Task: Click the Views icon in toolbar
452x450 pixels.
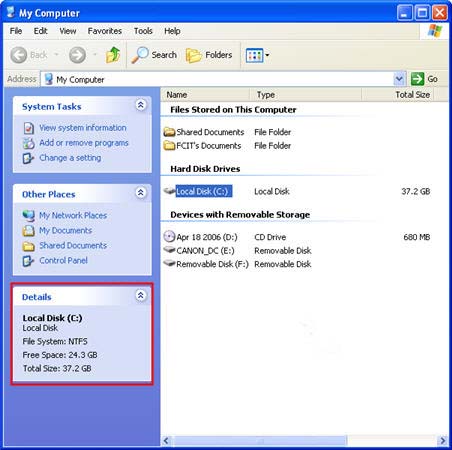Action: tap(254, 55)
